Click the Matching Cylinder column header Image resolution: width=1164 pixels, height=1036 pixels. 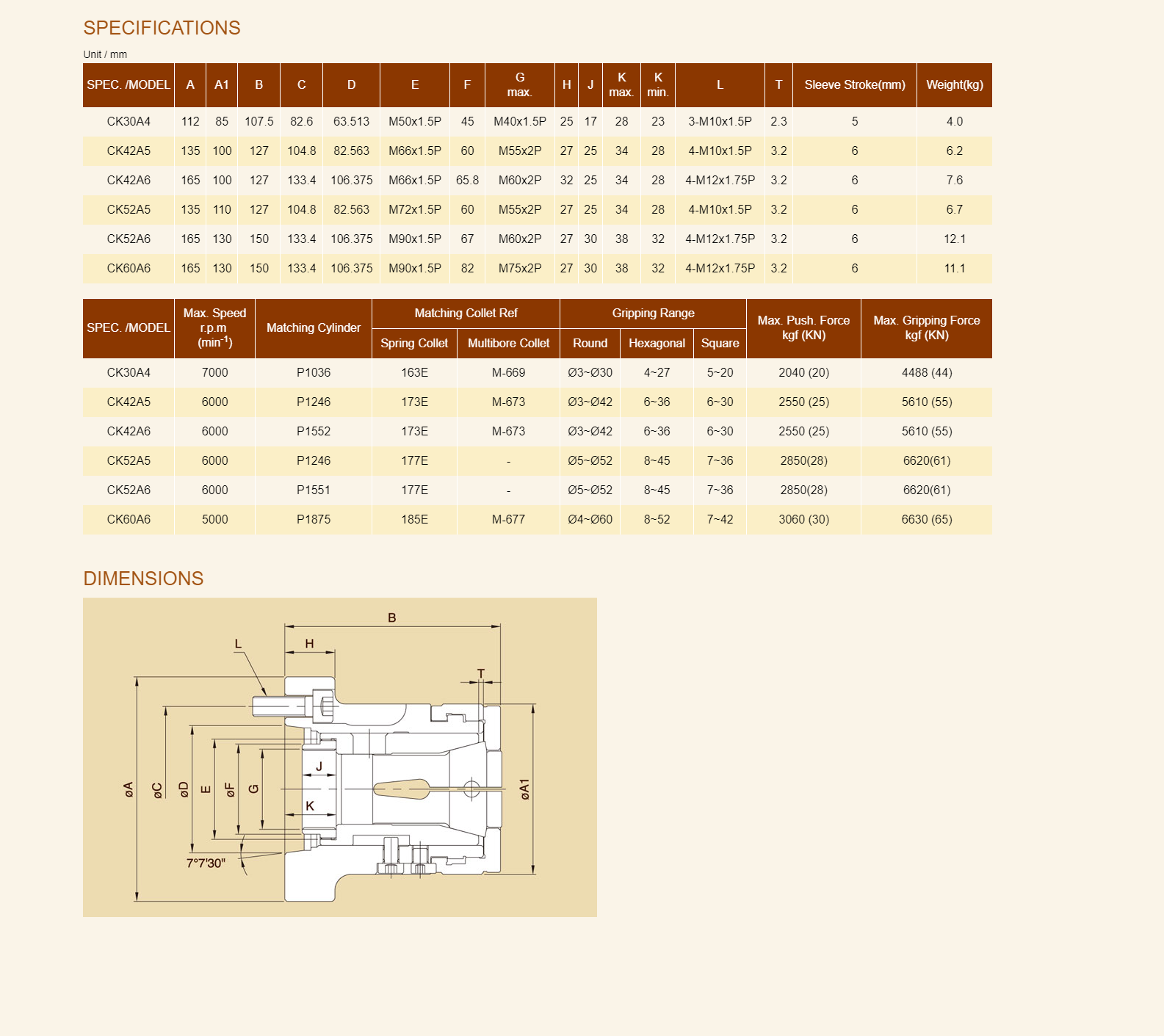click(x=314, y=328)
